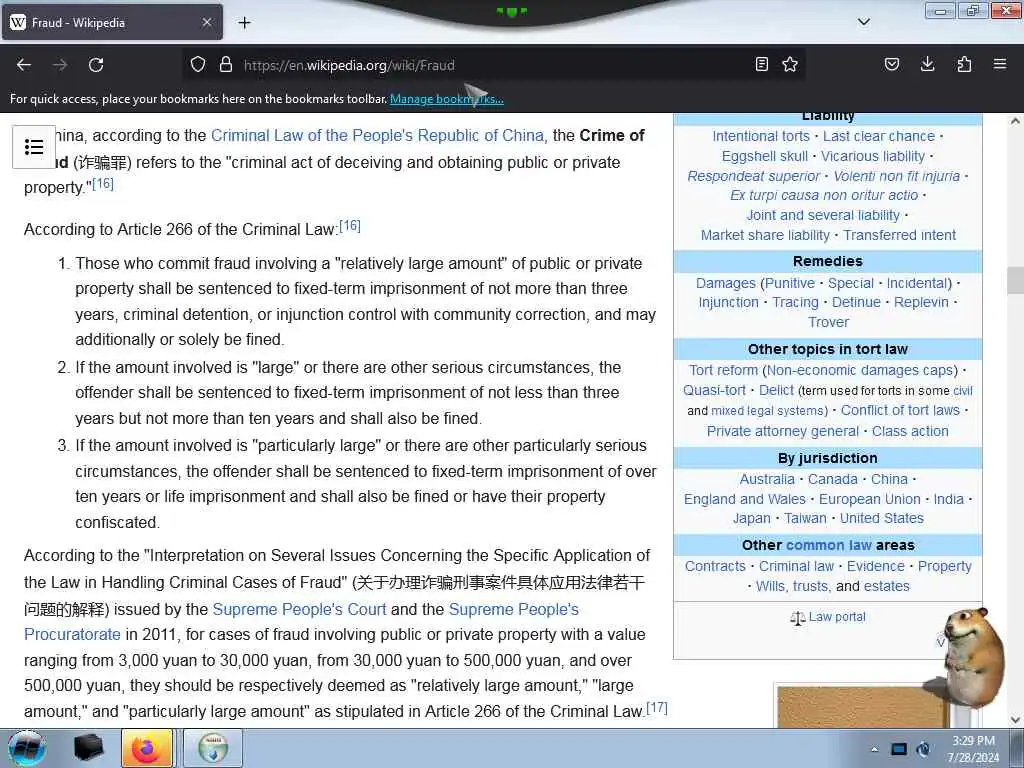Viewport: 1024px width, 768px height.
Task: Click the taskbar clock 3:29 PM
Action: coord(973,741)
